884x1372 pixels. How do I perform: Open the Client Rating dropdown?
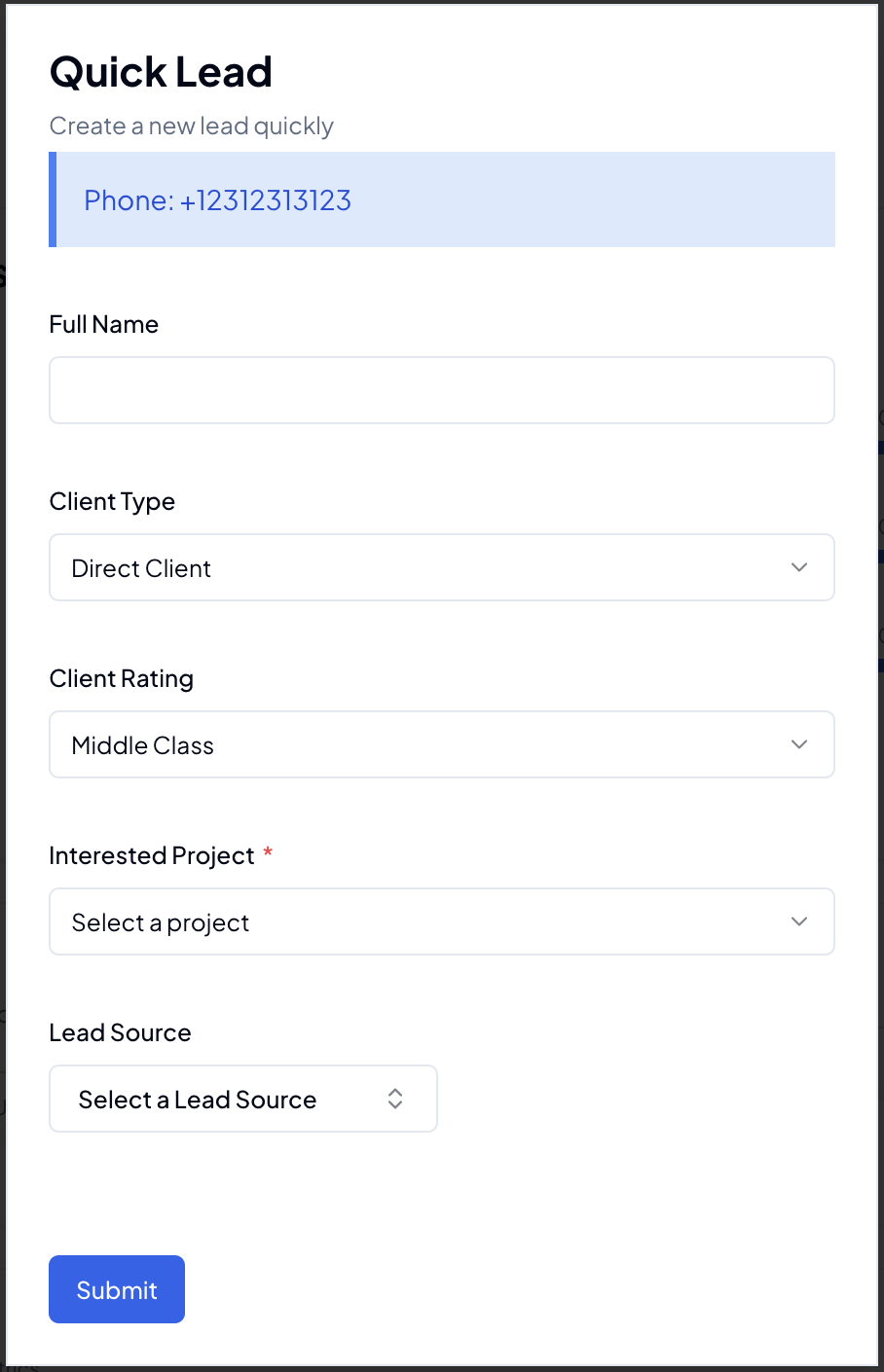click(x=441, y=744)
